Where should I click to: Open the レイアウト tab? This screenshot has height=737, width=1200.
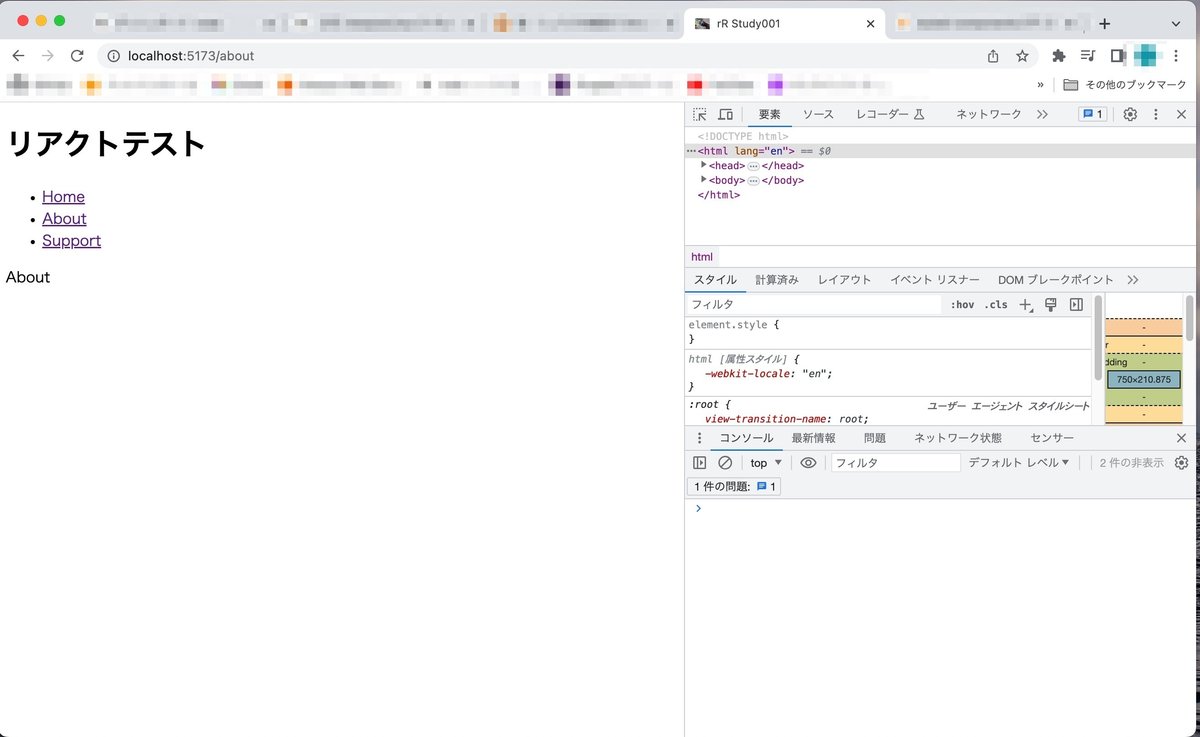click(x=844, y=280)
